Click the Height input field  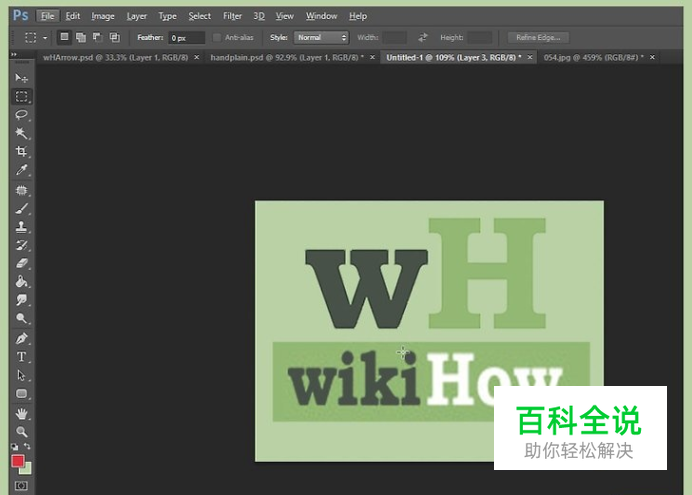[x=480, y=38]
